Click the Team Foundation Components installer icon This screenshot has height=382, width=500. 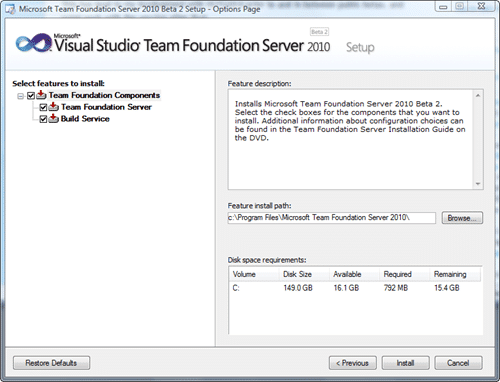[41, 95]
